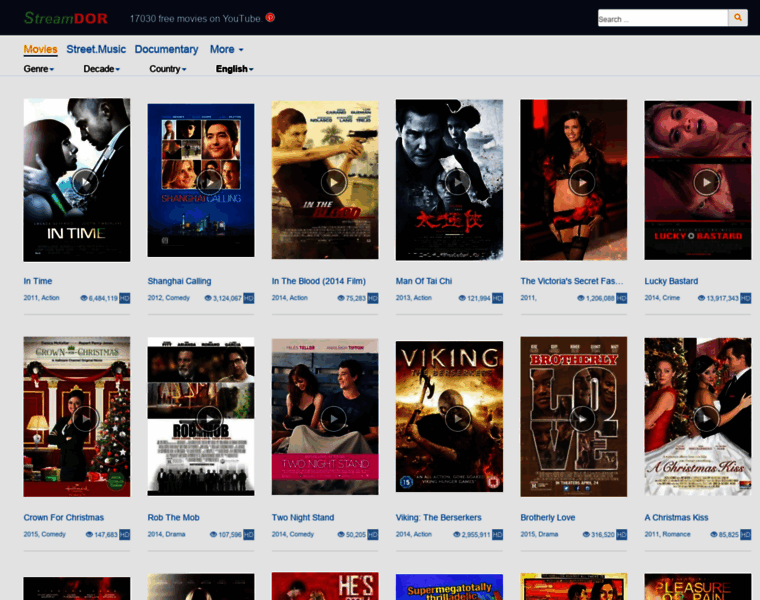
Task: Play A Christmas Kiss poster
Action: pyautogui.click(x=697, y=417)
